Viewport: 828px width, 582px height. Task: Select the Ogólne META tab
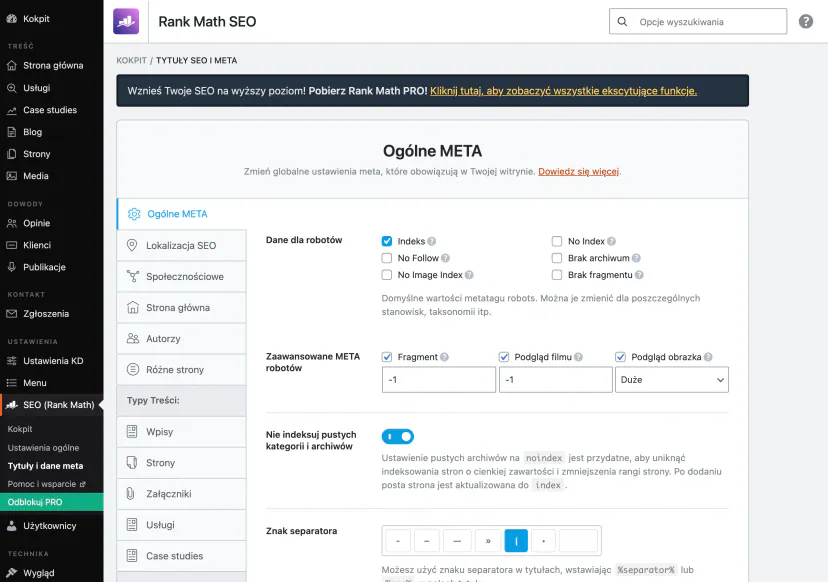182,214
